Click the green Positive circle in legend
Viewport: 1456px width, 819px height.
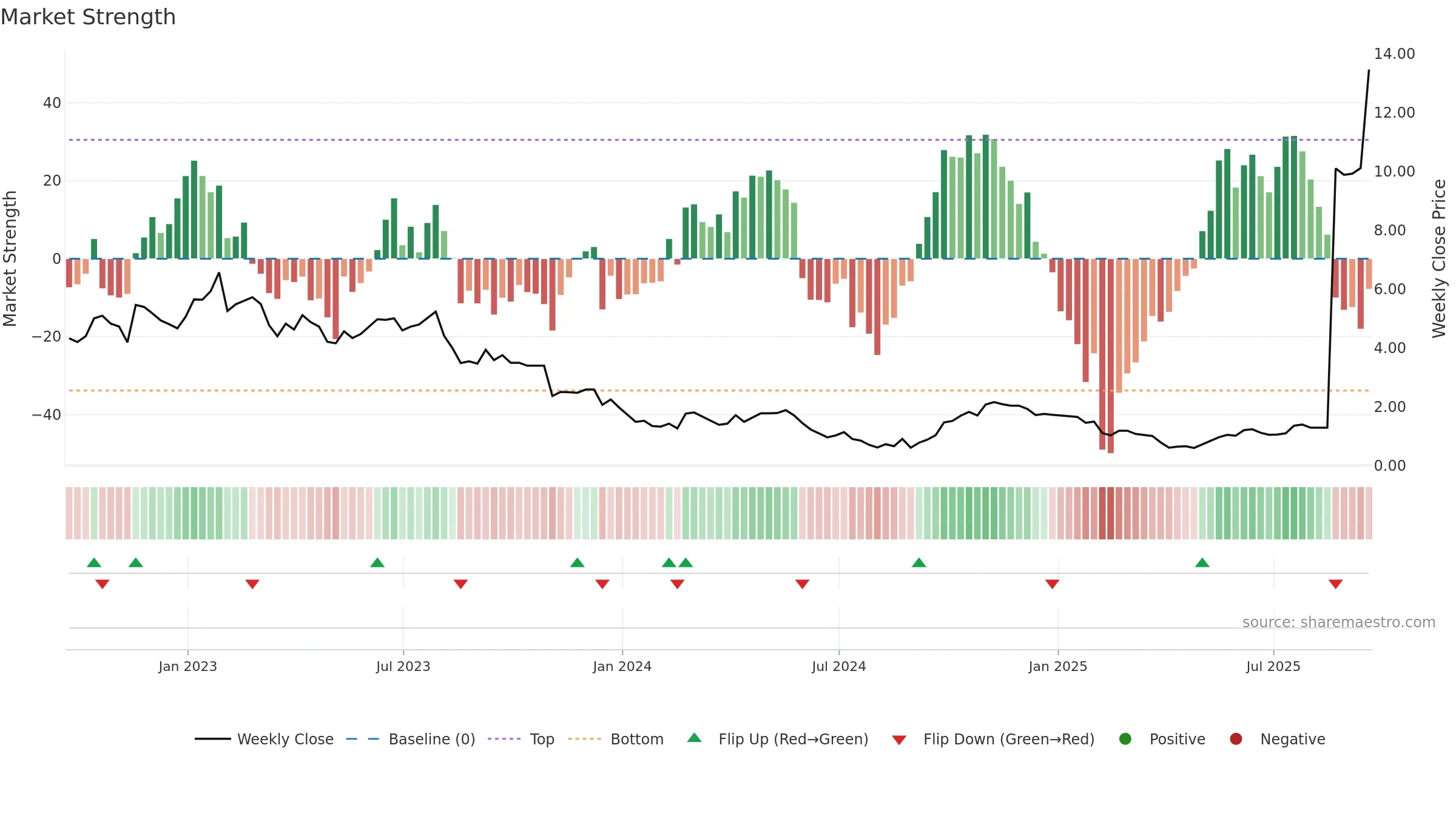click(x=1125, y=739)
